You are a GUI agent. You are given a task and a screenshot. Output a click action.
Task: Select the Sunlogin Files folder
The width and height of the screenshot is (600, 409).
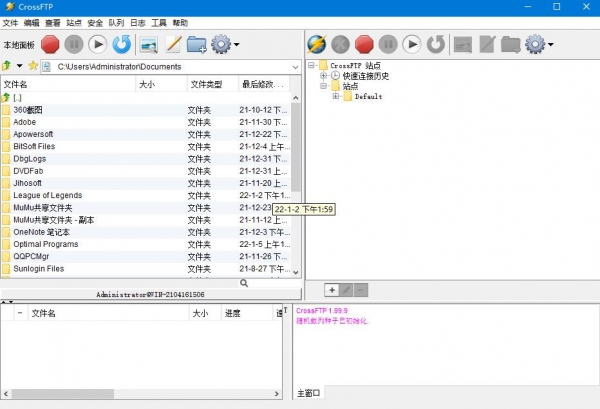[x=145, y=269]
